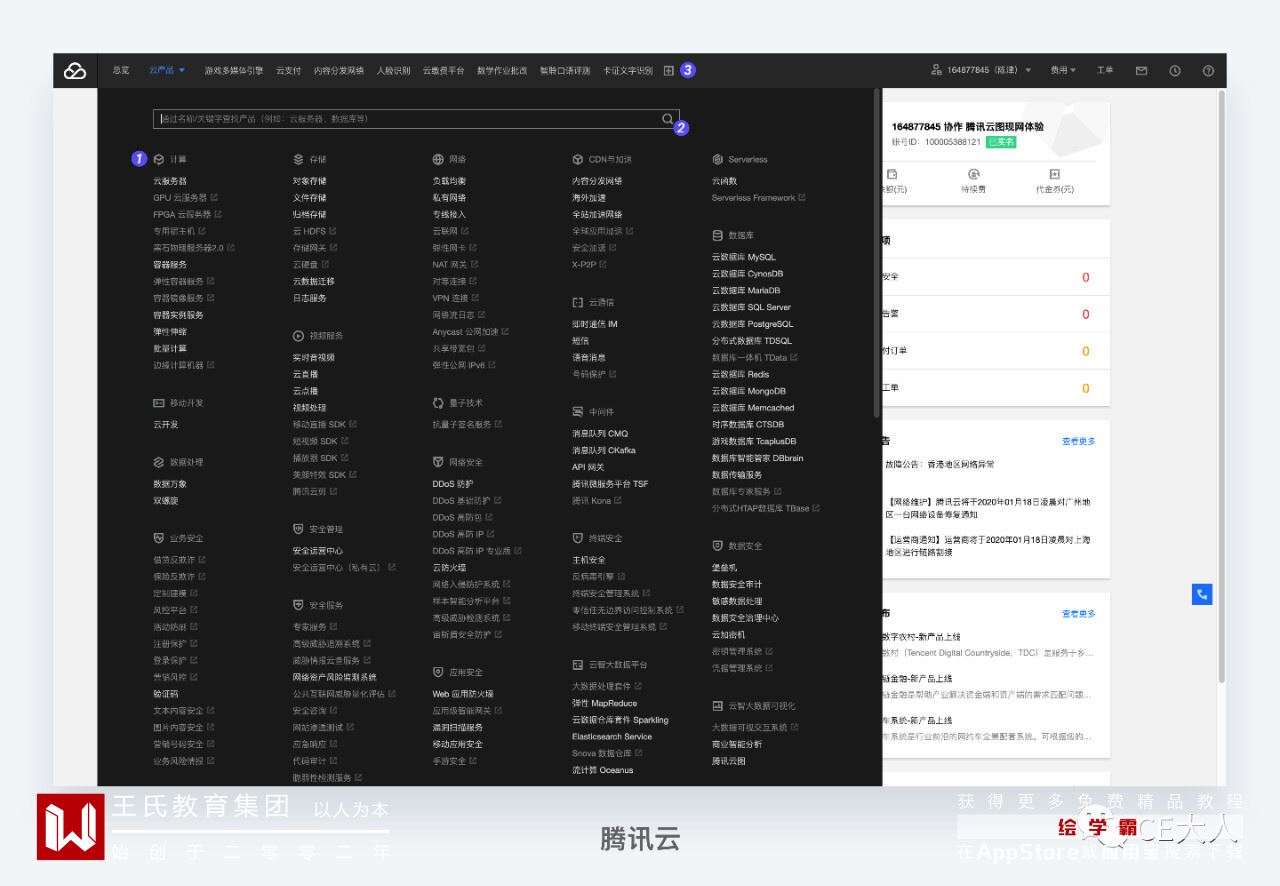
Task: Click external link icon next to 堡垒机 neighbor 数据库一体机 TData
Action: pos(794,357)
